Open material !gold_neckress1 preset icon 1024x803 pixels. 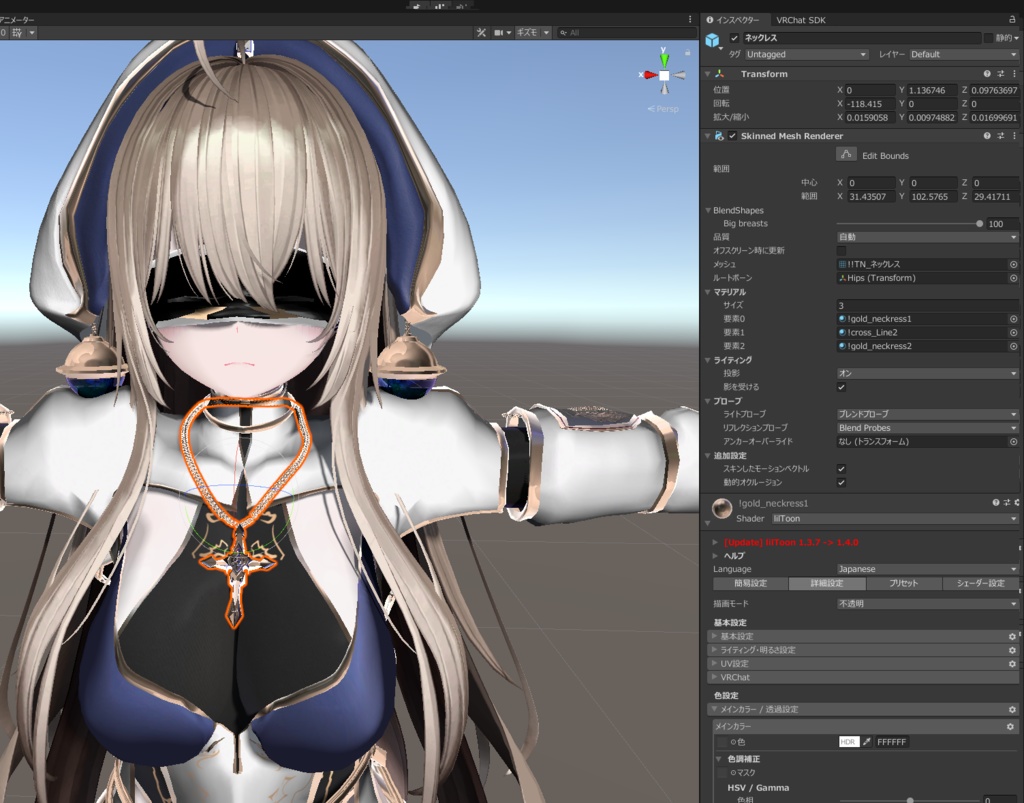[1006, 503]
